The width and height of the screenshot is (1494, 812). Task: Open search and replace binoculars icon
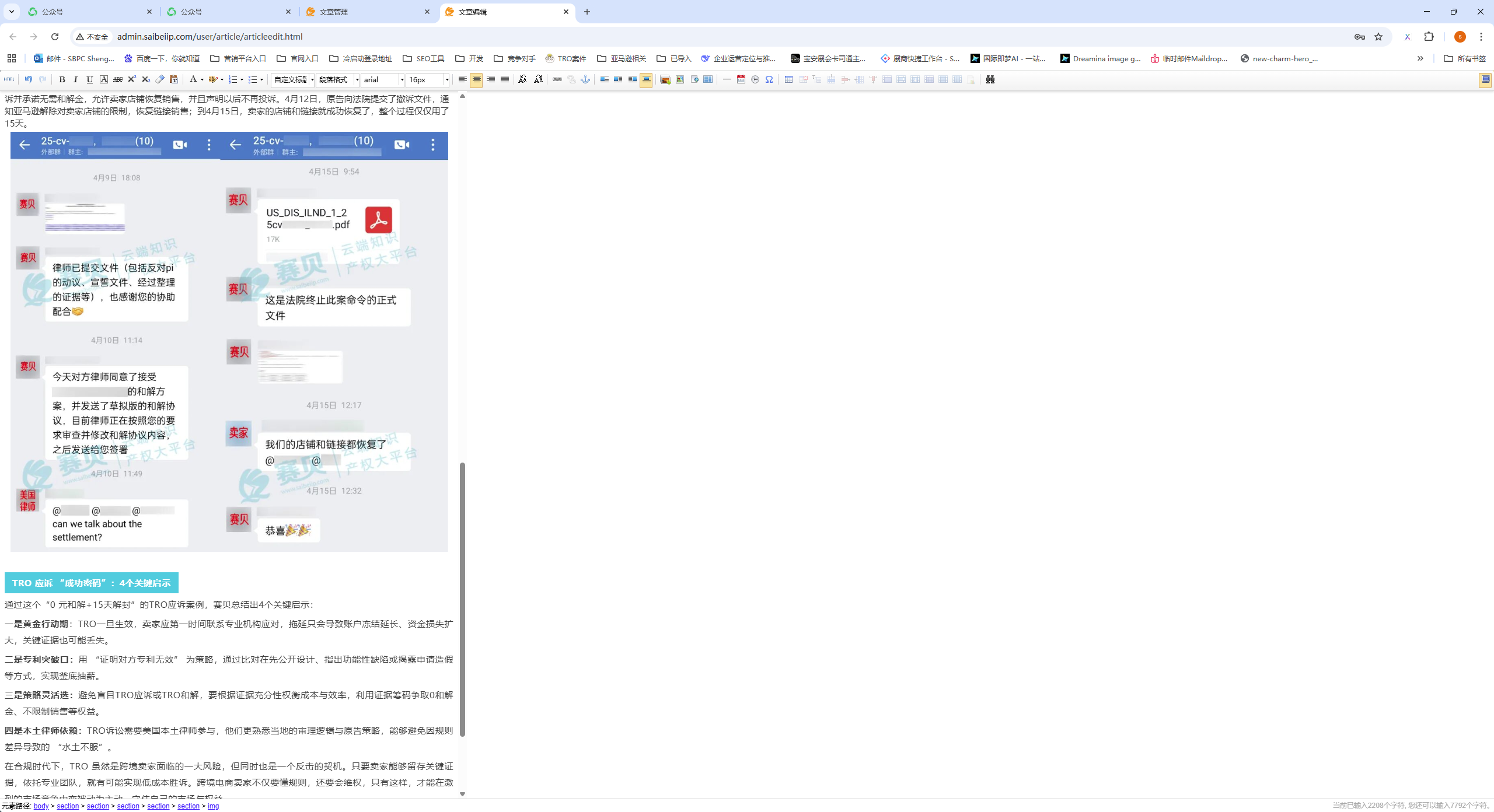(990, 79)
